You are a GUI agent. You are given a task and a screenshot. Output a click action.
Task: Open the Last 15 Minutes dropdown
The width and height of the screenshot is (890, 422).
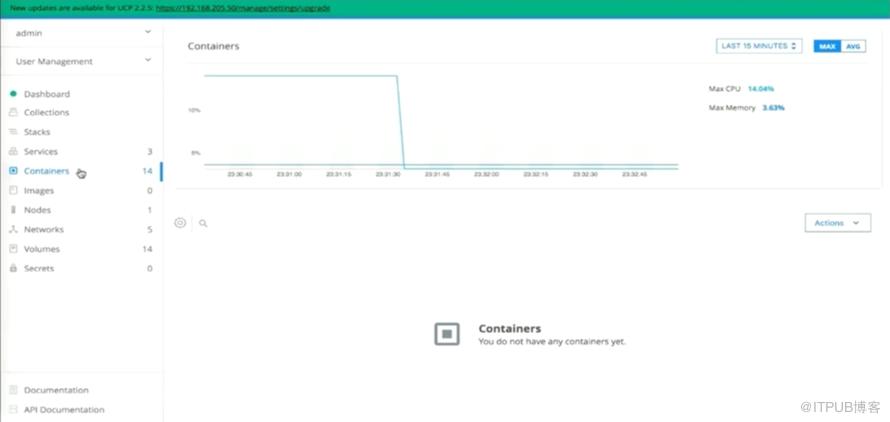click(x=759, y=46)
